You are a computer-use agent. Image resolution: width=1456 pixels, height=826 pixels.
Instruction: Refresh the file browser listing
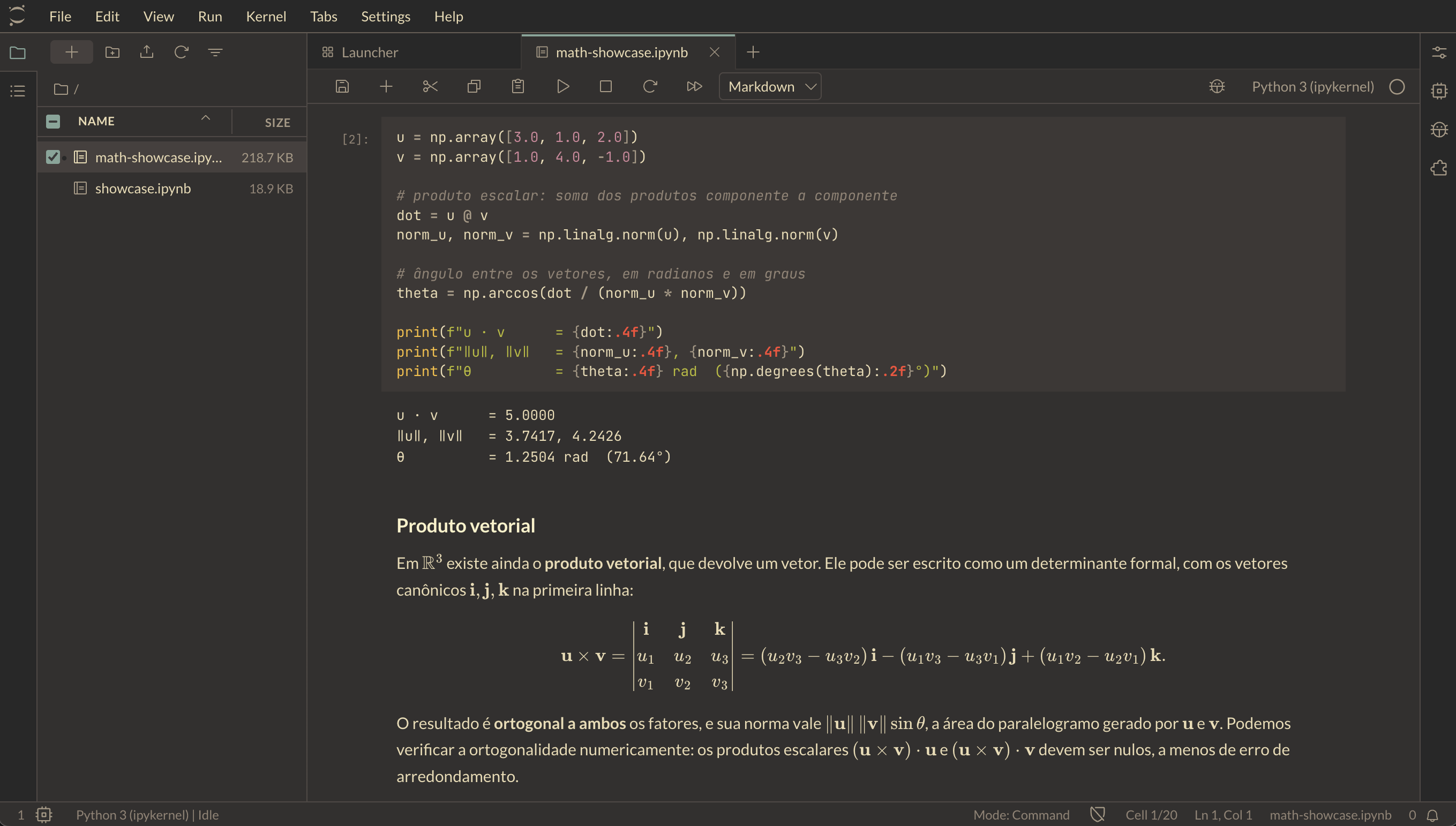(x=181, y=52)
